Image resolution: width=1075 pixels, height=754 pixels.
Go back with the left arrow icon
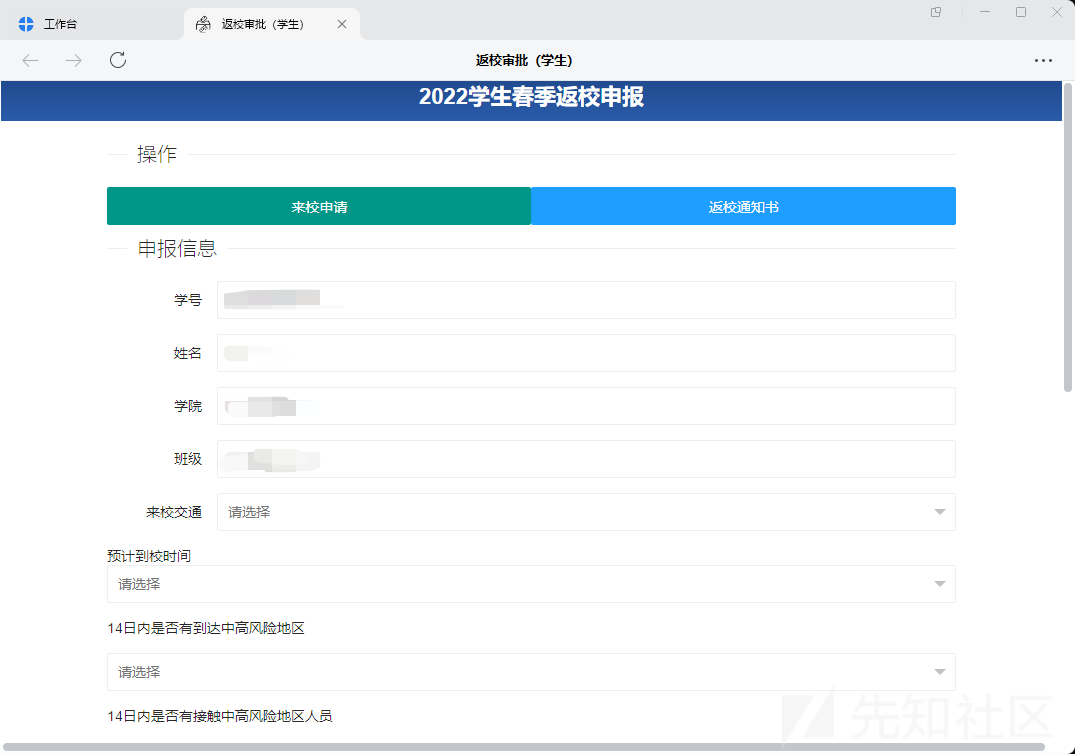(x=30, y=60)
